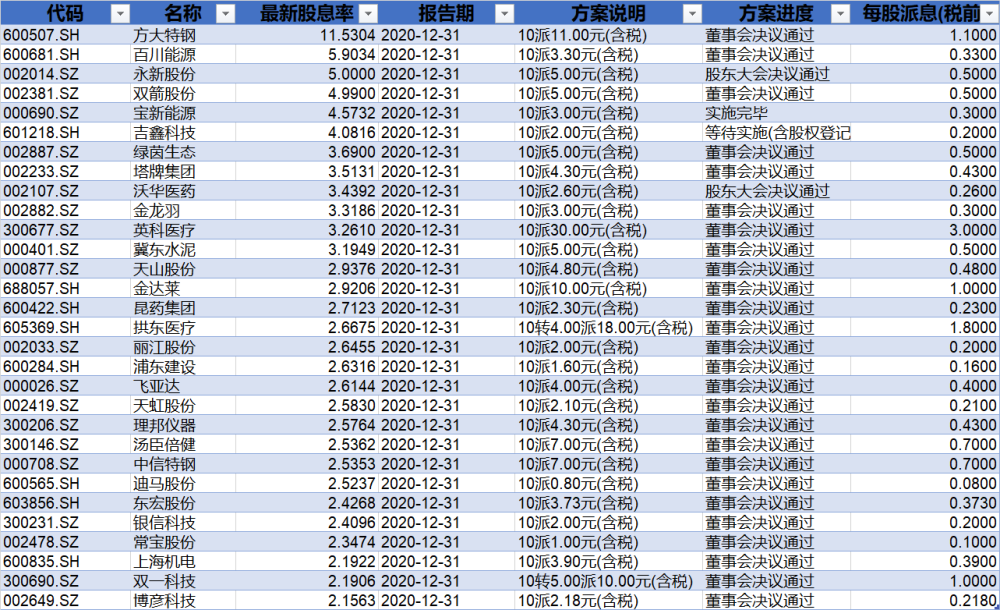
Task: Select the 博彦科技 name cell
Action: tap(183, 600)
